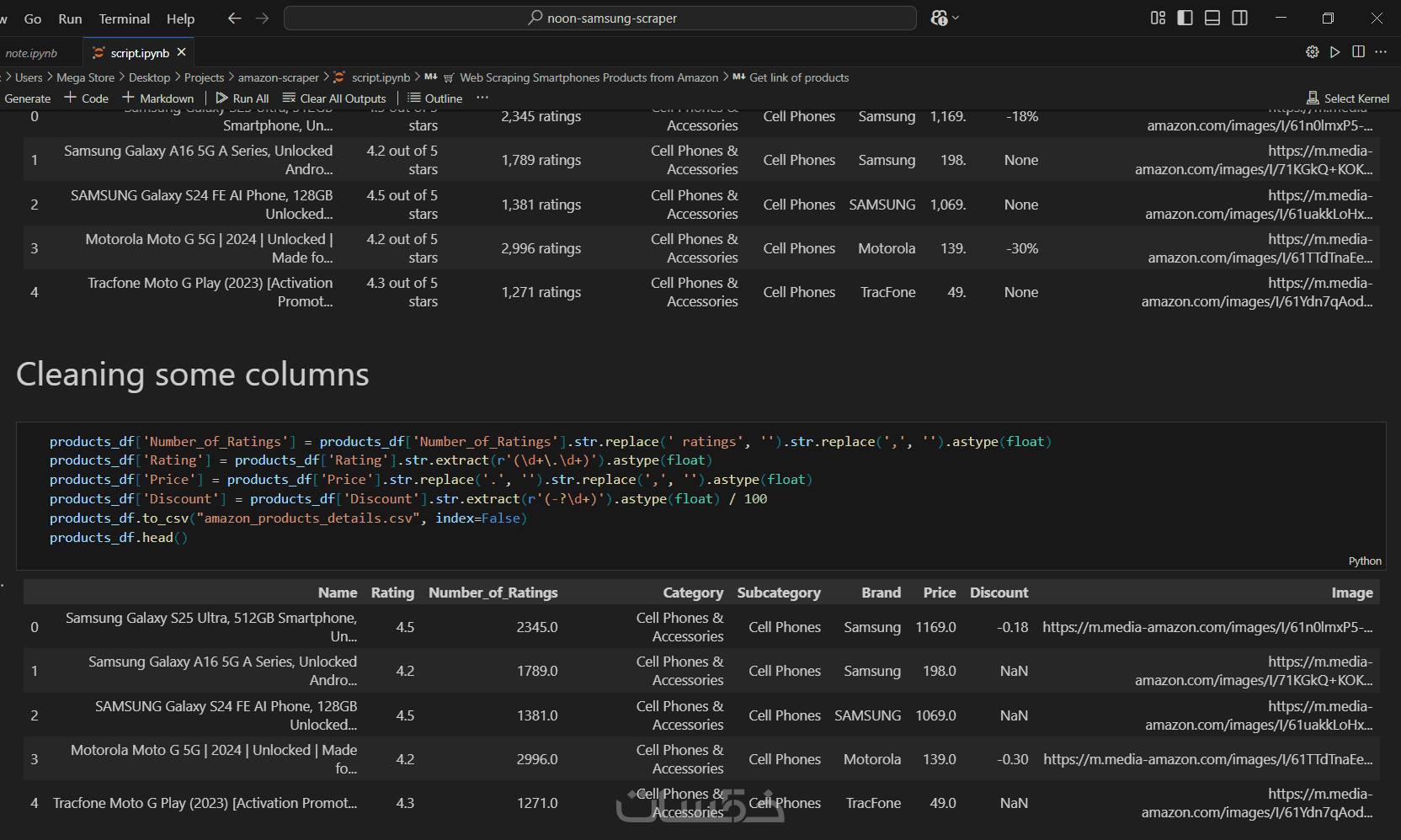Open editor More Actions ellipsis menu
This screenshot has width=1401, height=840.
(1381, 52)
